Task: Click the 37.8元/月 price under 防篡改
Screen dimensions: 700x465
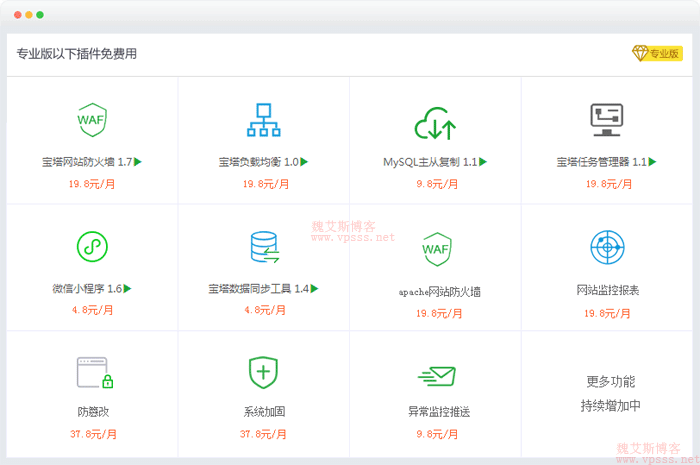Action: [x=93, y=434]
